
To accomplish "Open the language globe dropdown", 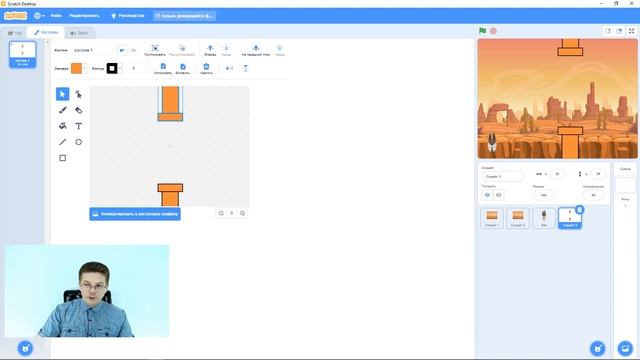I will click(39, 16).
